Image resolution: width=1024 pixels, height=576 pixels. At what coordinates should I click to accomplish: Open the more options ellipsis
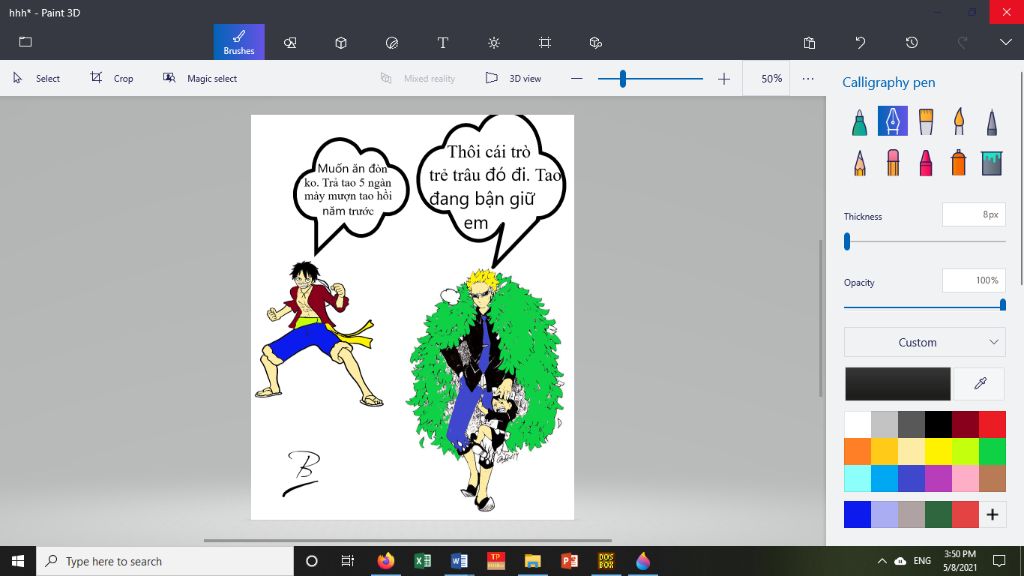[808, 78]
